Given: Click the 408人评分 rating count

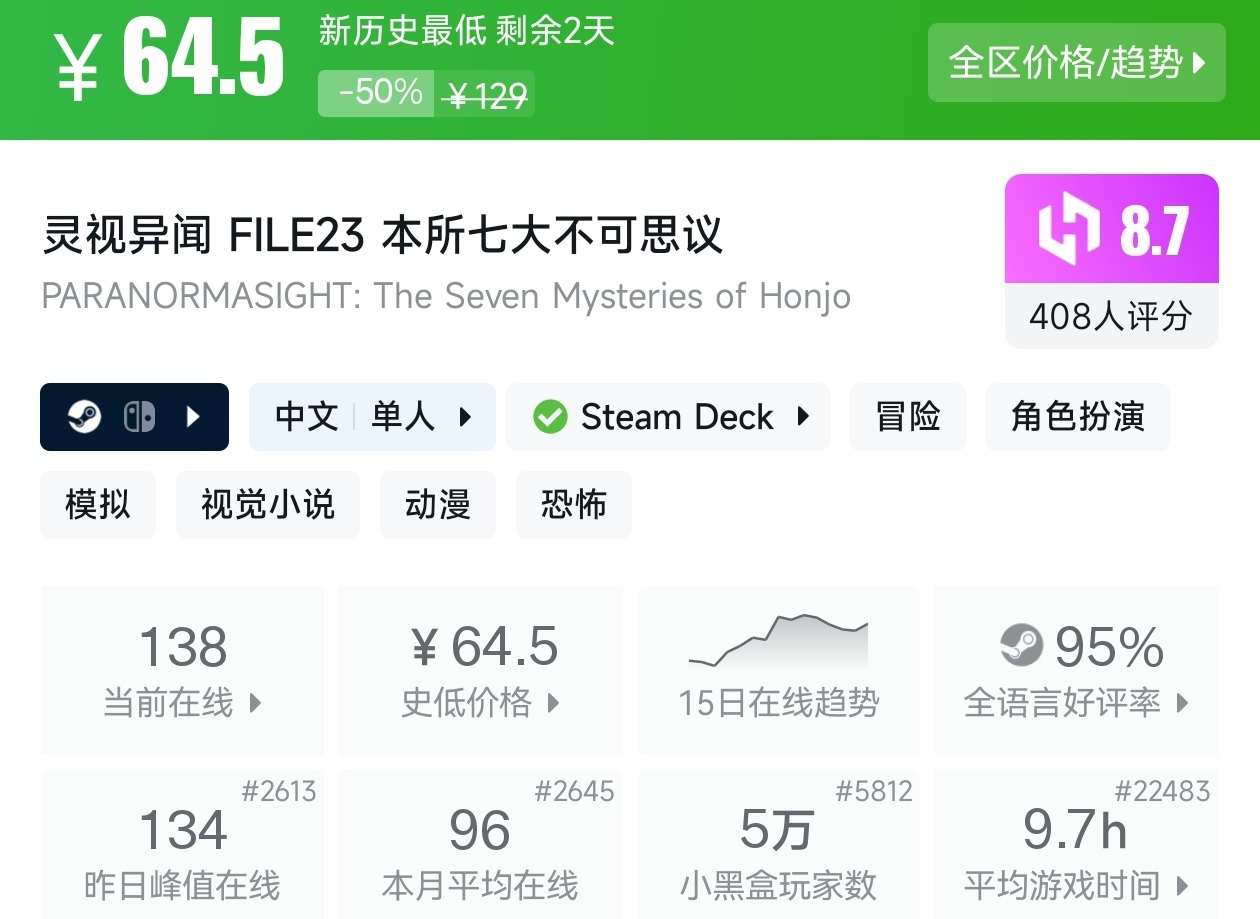Looking at the screenshot, I should tap(1112, 317).
